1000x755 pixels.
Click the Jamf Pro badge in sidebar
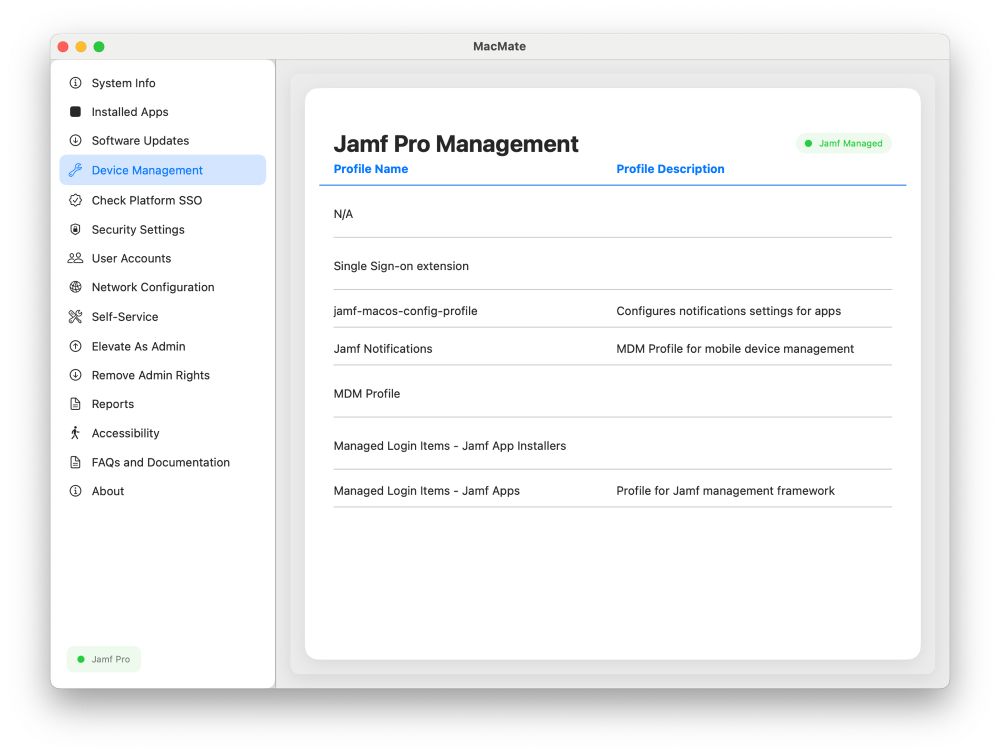click(x=103, y=659)
